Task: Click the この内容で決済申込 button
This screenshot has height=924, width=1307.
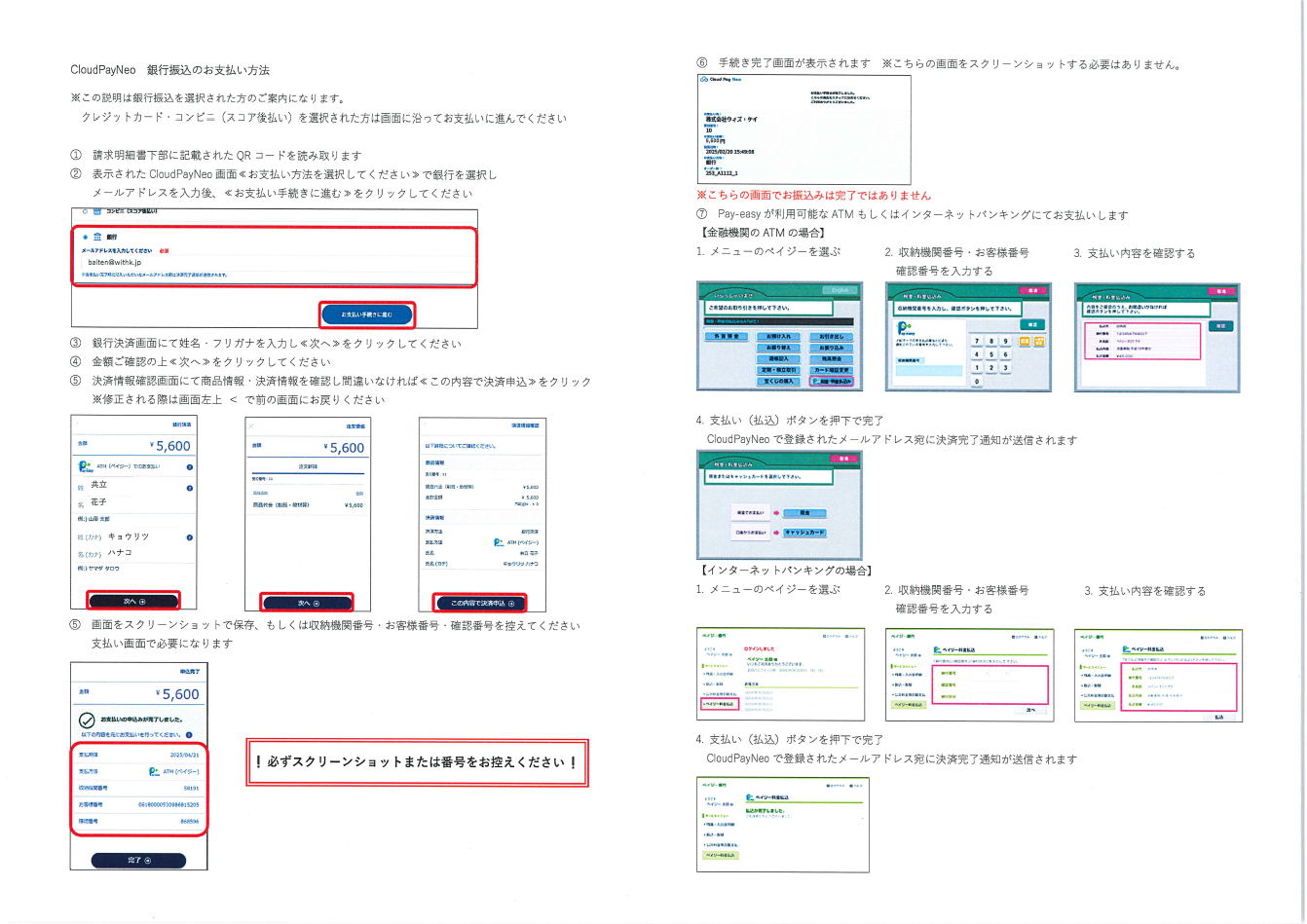Action: pyautogui.click(x=479, y=603)
